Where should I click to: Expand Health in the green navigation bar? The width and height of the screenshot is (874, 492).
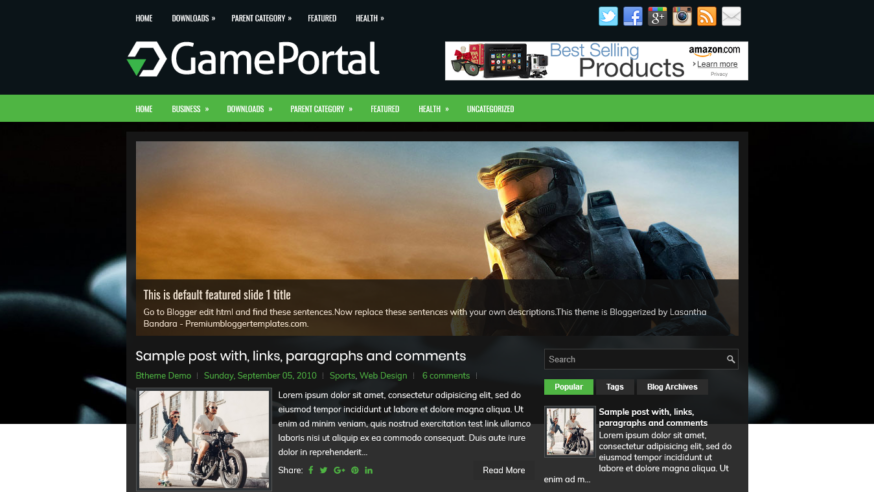[433, 109]
